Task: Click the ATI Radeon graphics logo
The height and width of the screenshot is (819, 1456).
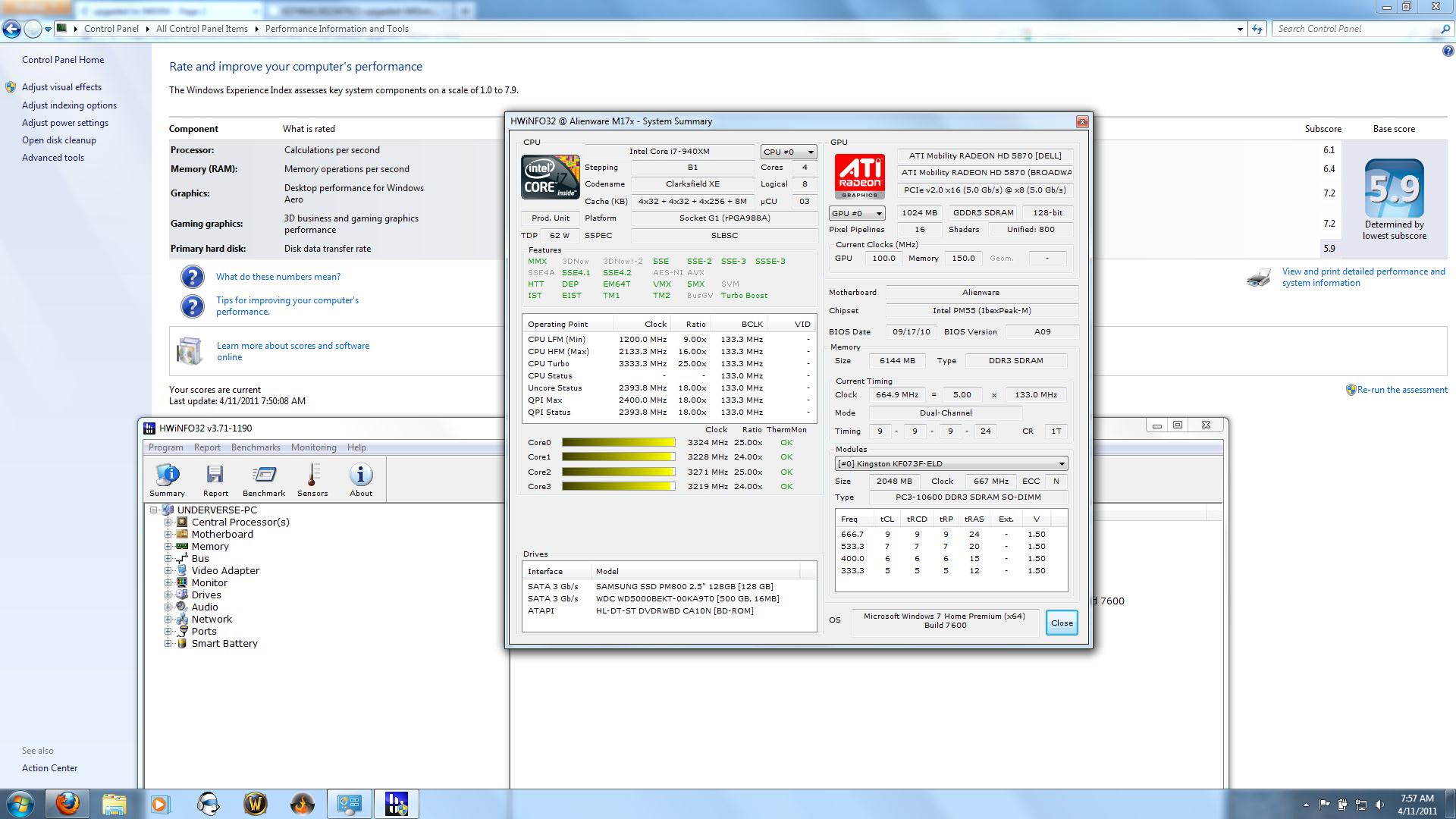Action: click(860, 177)
